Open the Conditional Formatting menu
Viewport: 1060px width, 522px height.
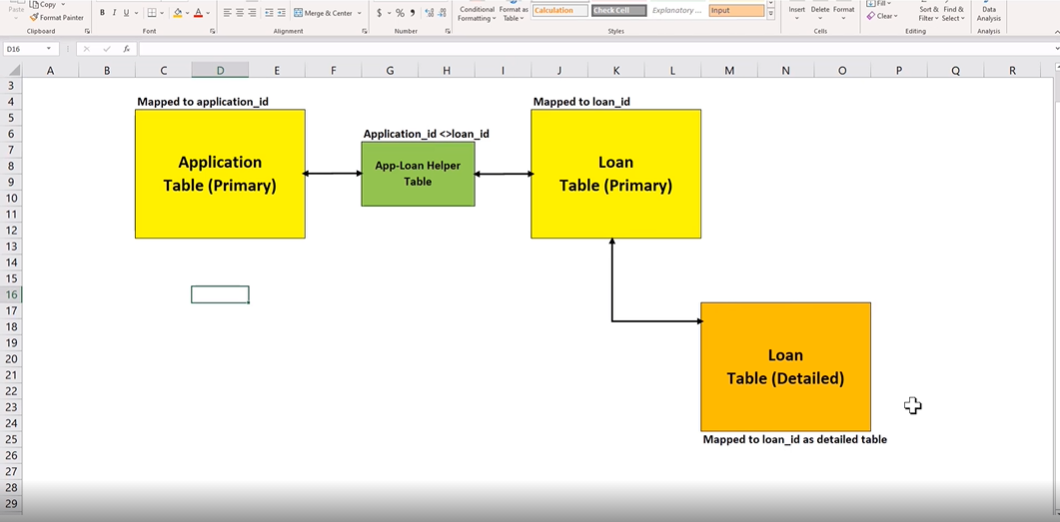click(477, 13)
